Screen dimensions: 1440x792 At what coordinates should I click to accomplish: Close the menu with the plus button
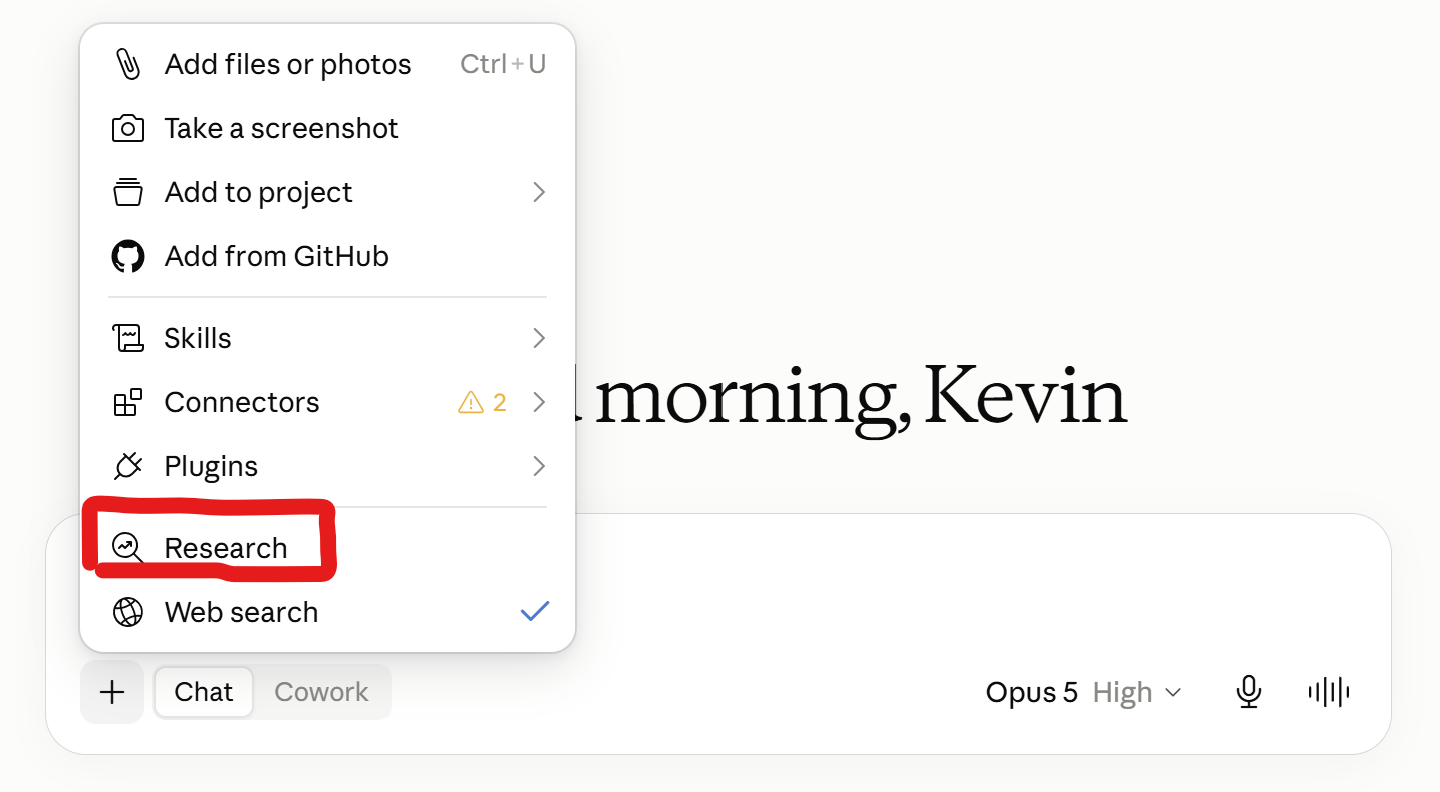click(x=112, y=692)
